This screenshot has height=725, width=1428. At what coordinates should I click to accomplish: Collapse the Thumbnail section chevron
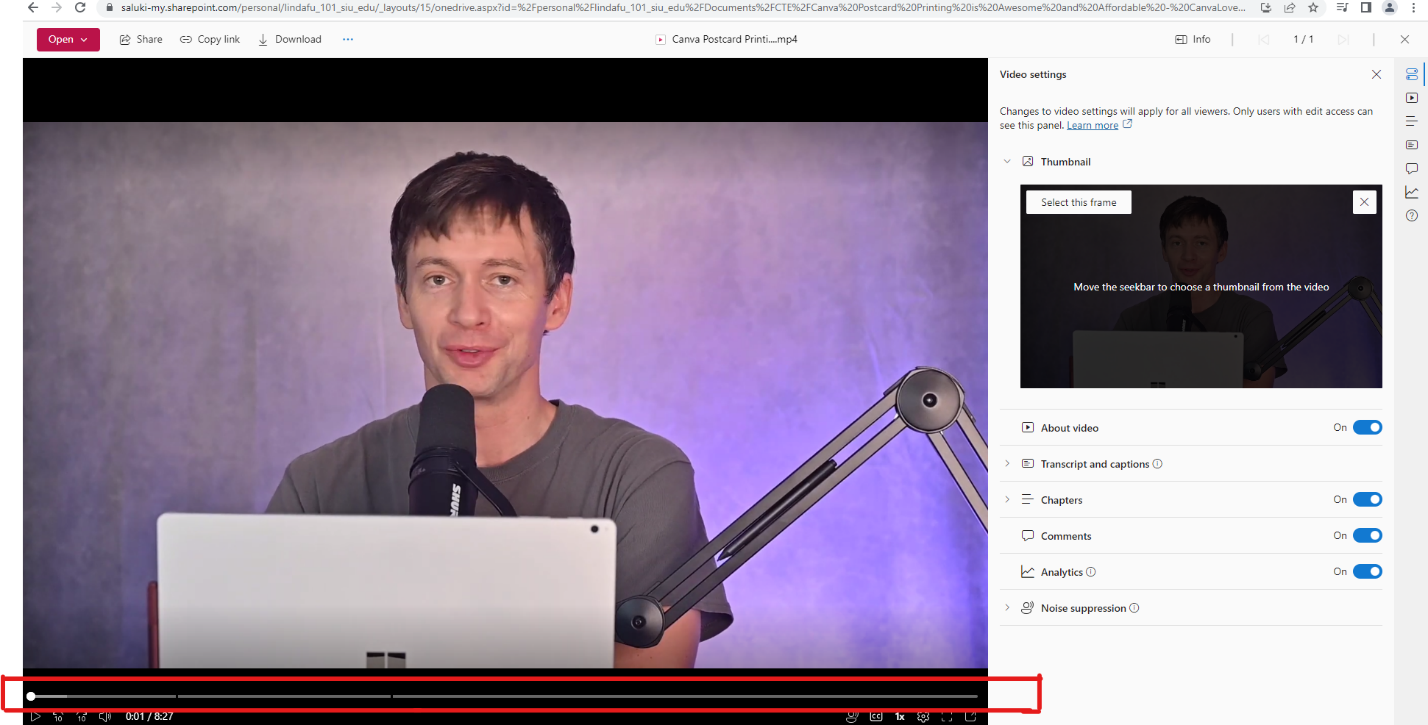click(x=1007, y=161)
